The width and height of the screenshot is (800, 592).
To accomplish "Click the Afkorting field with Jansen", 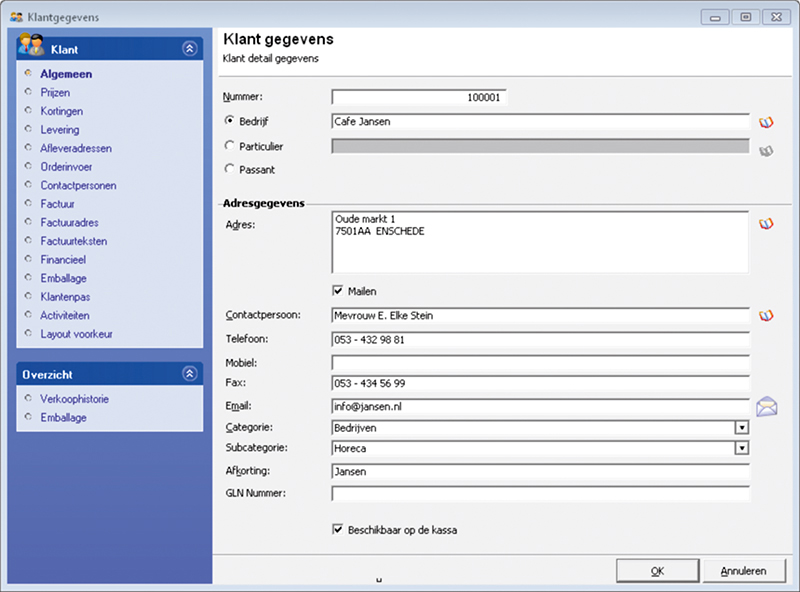I will pyautogui.click(x=540, y=472).
